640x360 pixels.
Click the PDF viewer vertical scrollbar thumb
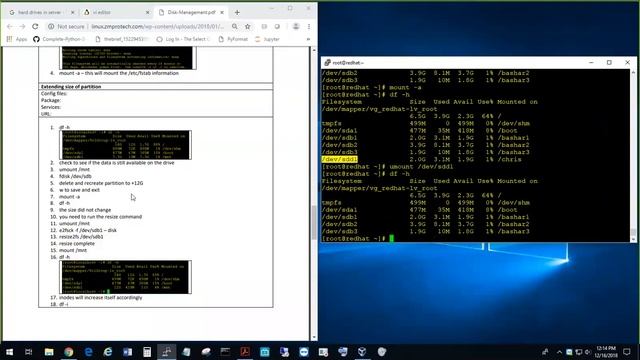click(x=314, y=222)
